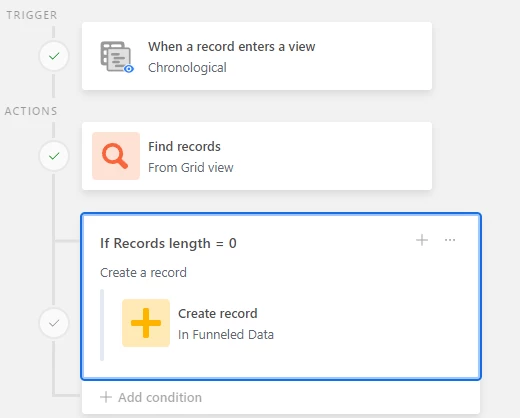The width and height of the screenshot is (520, 418).
Task: Open the three-dot menu on the condition card
Action: [450, 240]
